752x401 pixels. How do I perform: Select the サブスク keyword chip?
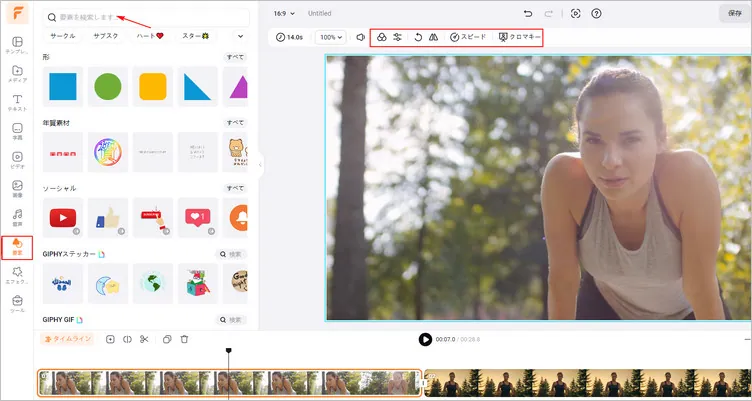[106, 36]
